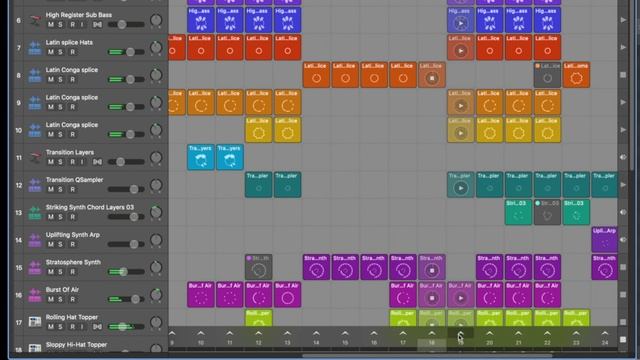
Task: Toggle input monitoring on Rolling Hat Topper
Action: pyautogui.click(x=82, y=327)
